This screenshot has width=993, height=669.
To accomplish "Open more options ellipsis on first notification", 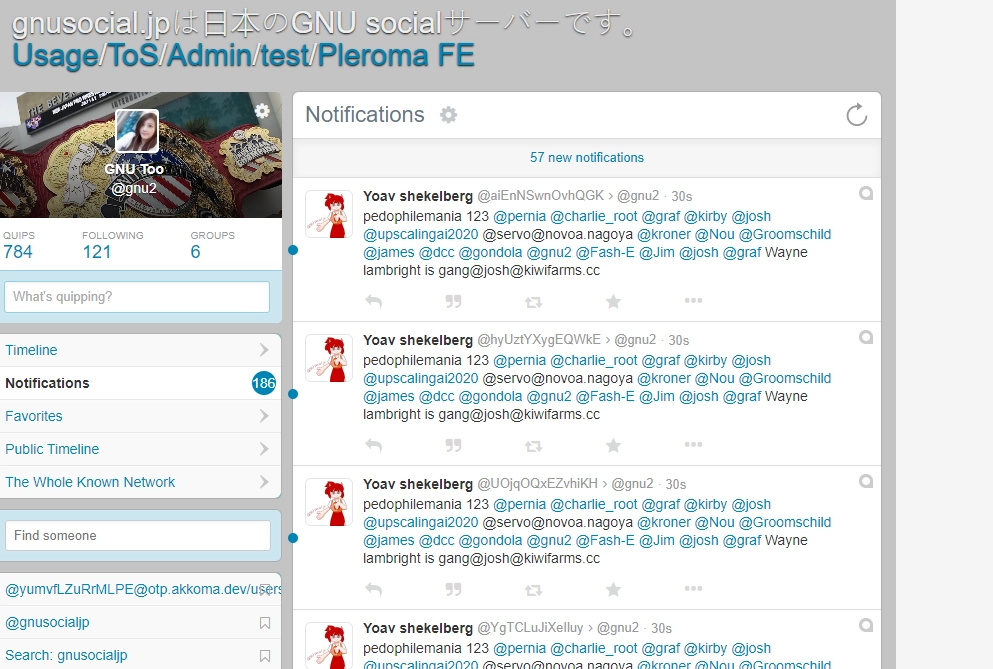I will tap(693, 301).
